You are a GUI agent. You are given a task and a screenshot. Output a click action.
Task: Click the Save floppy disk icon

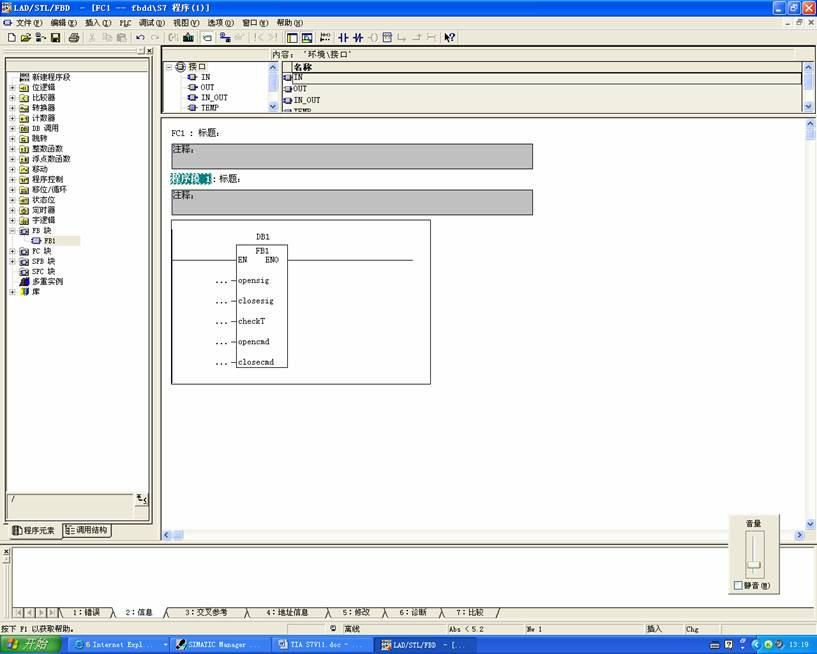(x=55, y=38)
